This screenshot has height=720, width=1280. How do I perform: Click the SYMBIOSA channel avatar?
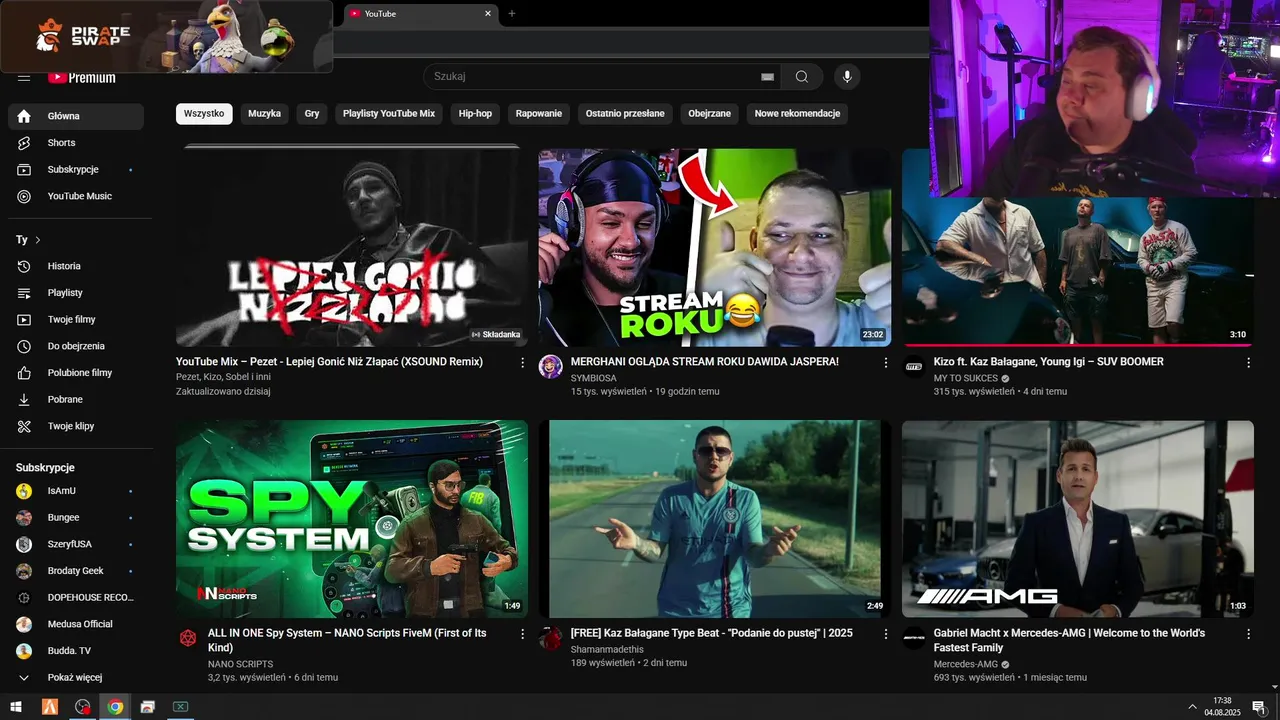point(551,366)
